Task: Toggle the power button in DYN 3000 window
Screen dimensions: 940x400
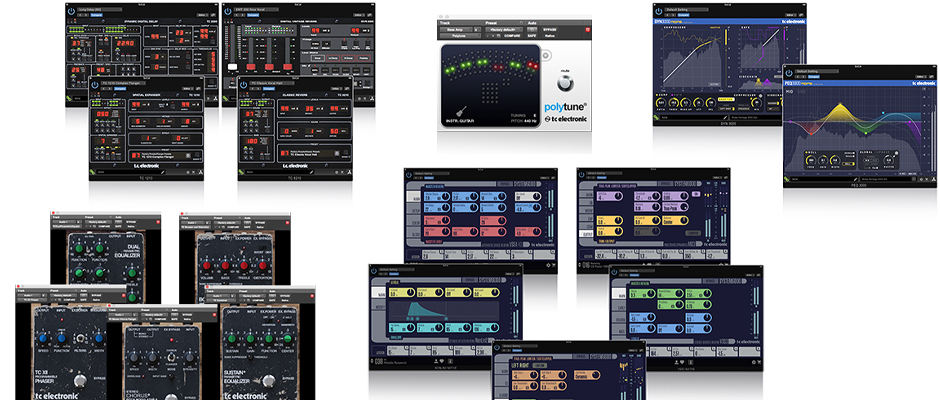Action: pyautogui.click(x=659, y=11)
